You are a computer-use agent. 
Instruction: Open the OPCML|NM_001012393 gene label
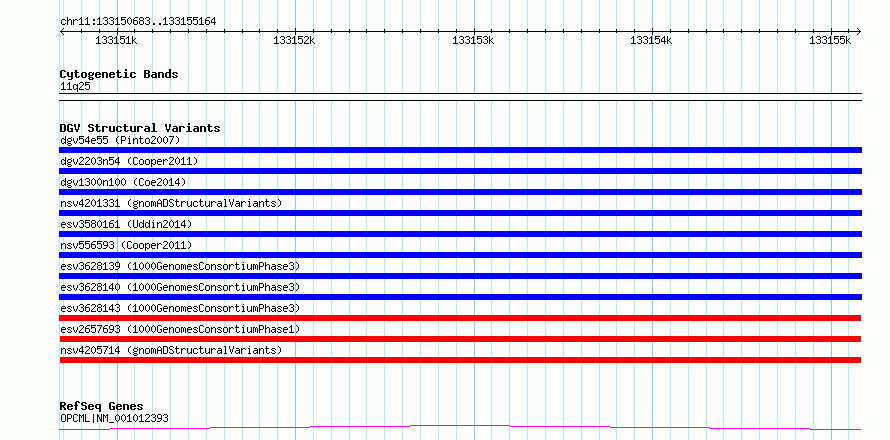pos(114,419)
